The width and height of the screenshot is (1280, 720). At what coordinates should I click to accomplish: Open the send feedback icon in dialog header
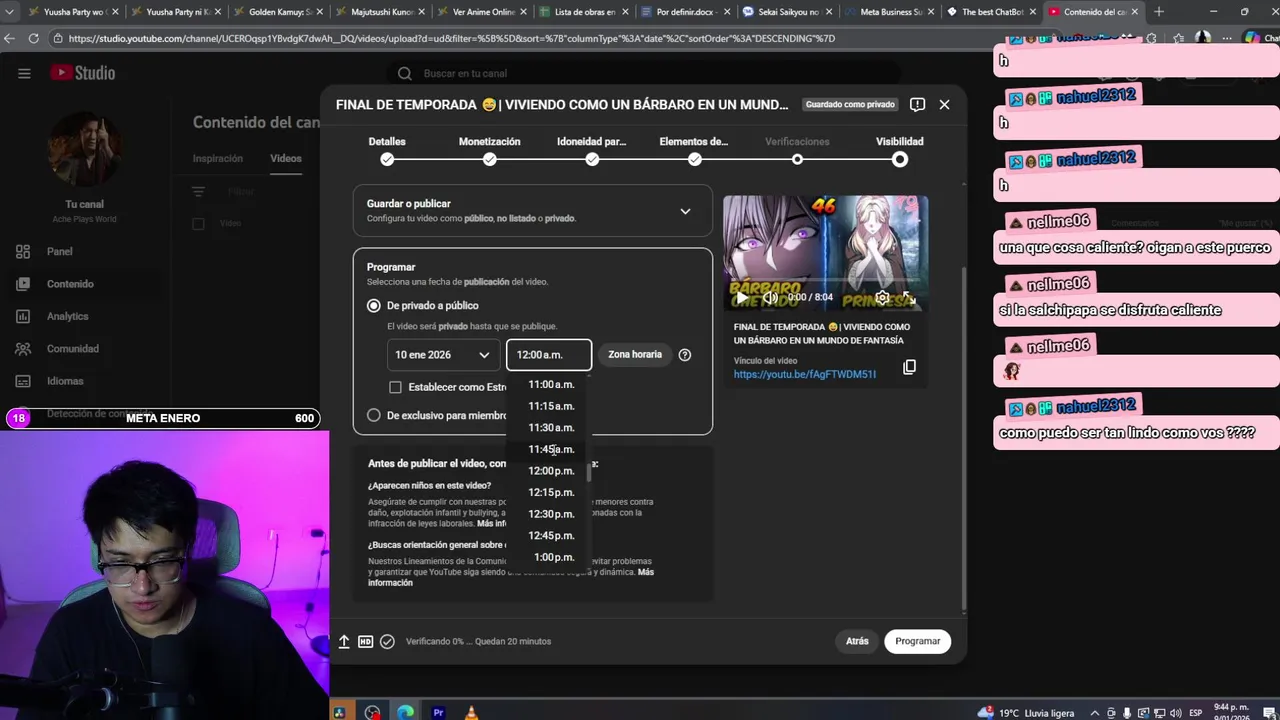917,104
